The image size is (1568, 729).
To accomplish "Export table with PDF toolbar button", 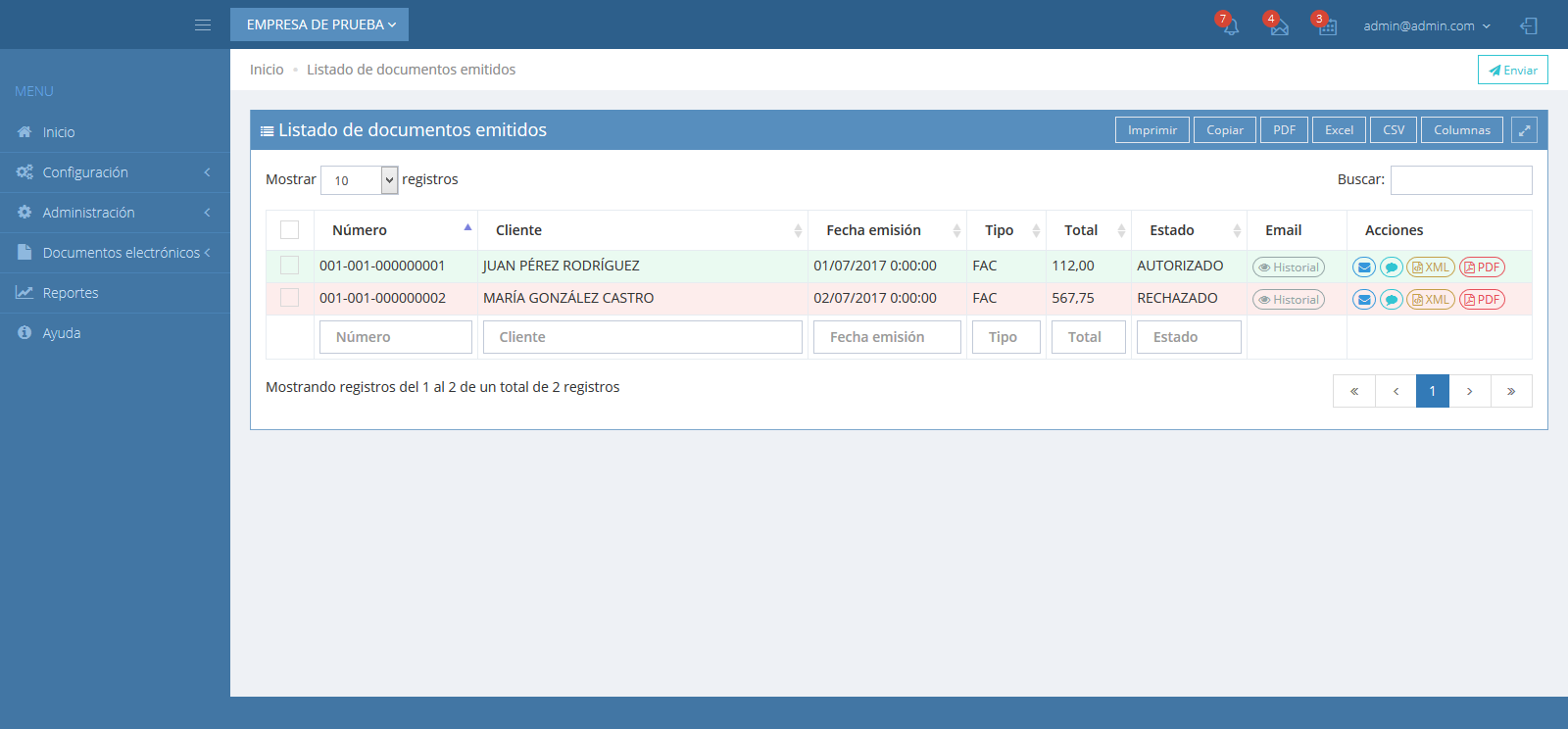I will click(x=1284, y=130).
